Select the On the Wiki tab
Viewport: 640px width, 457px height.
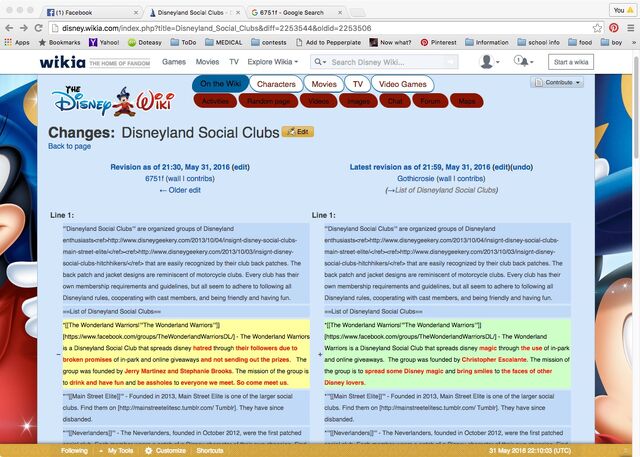[x=220, y=84]
